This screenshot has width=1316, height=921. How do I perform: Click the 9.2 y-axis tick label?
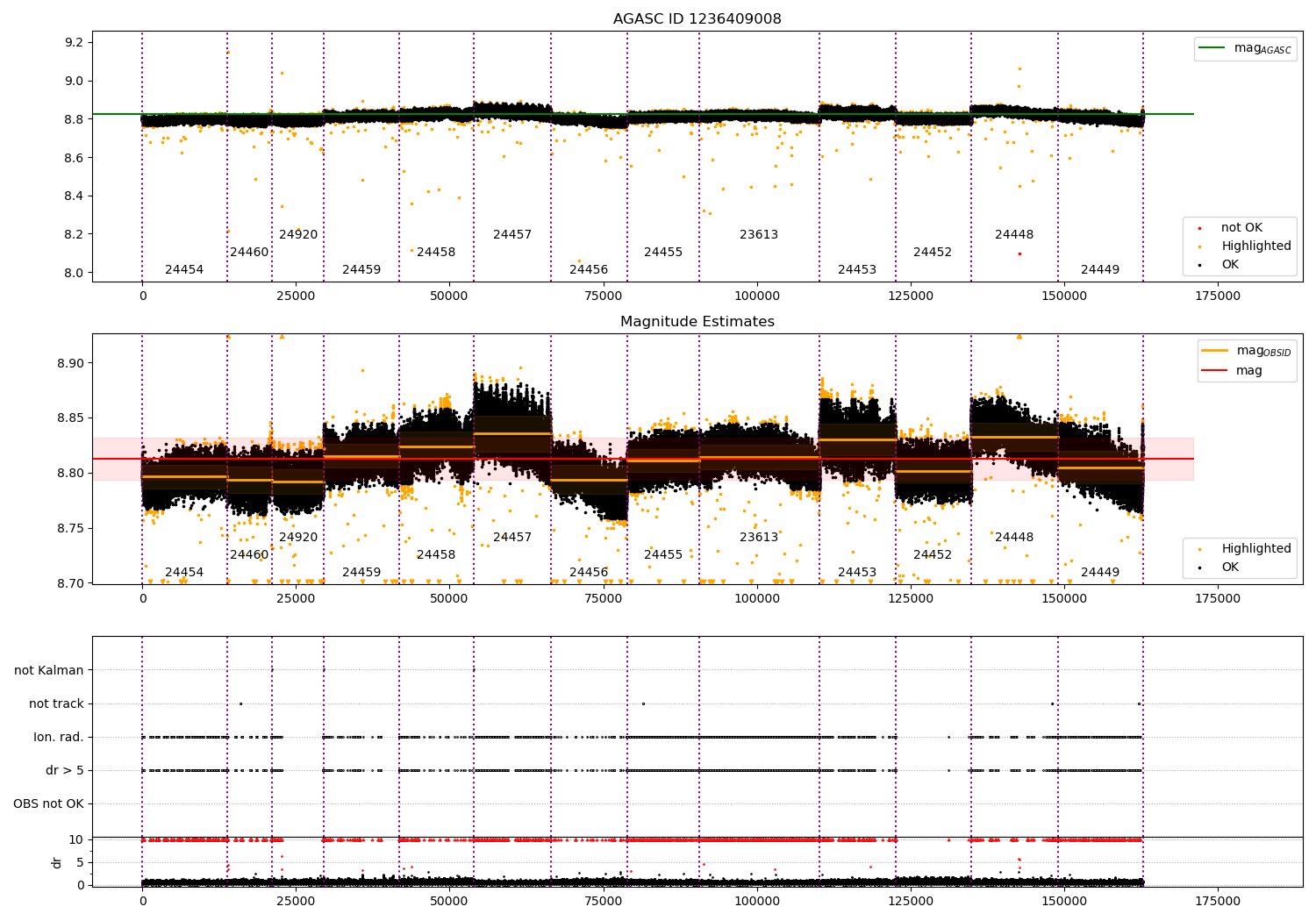75,43
